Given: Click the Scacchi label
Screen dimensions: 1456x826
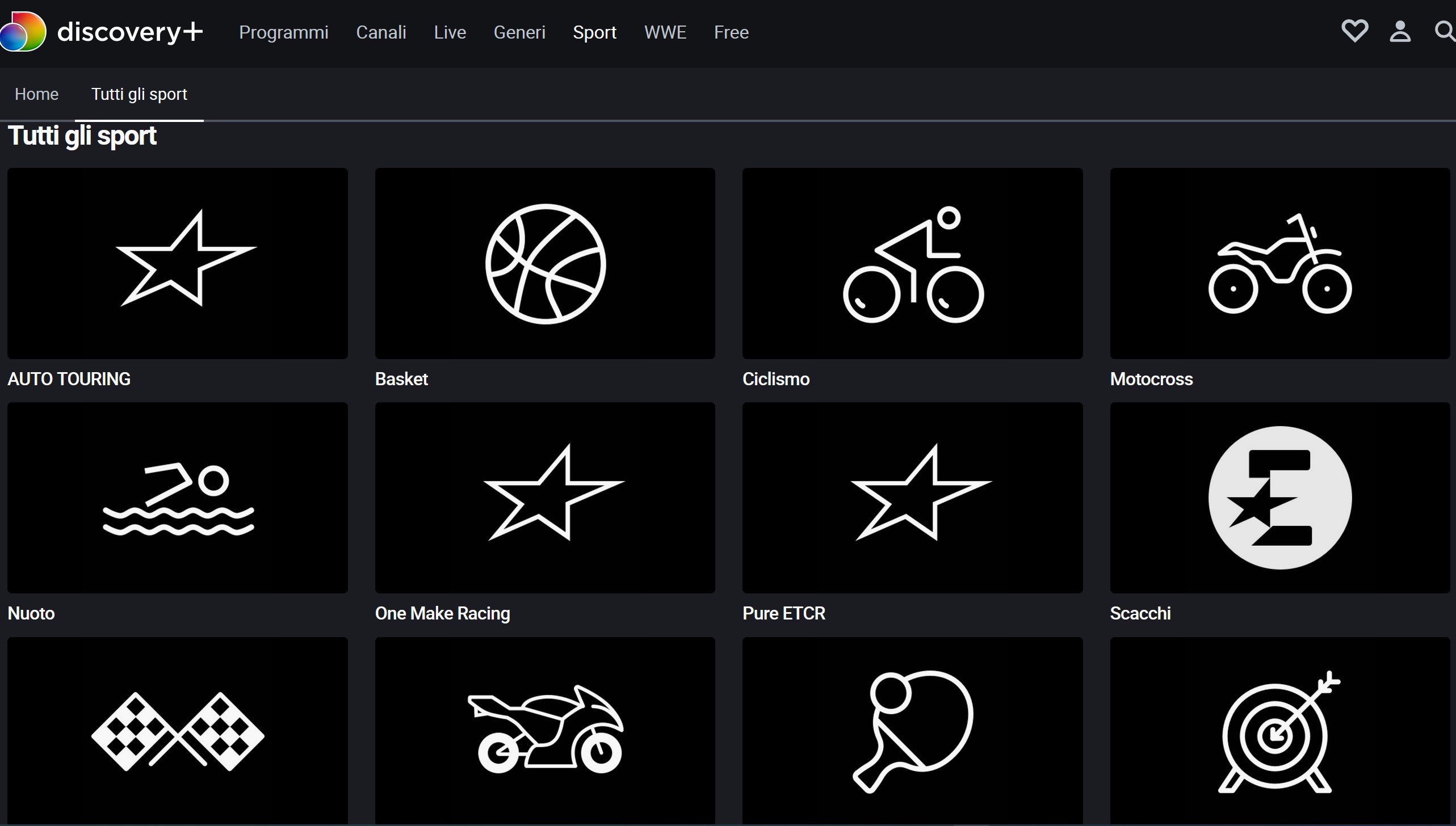Looking at the screenshot, I should click(1140, 613).
